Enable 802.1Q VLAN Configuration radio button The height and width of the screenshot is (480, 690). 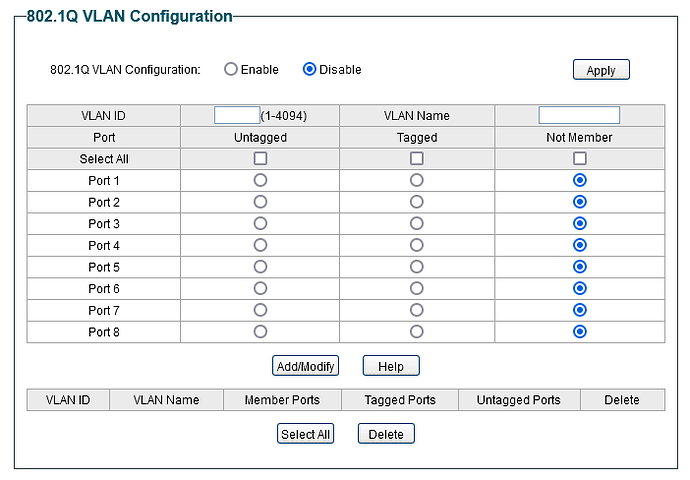[231, 69]
